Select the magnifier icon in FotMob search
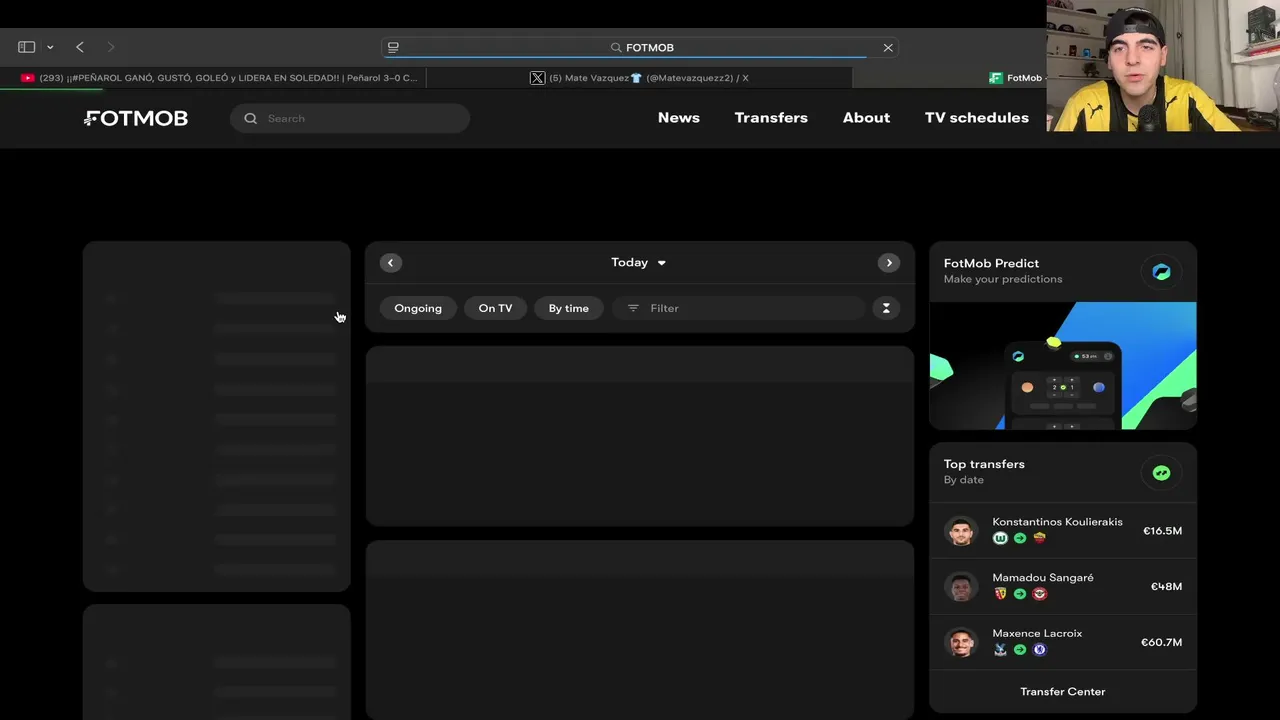The image size is (1280, 720). tap(251, 118)
